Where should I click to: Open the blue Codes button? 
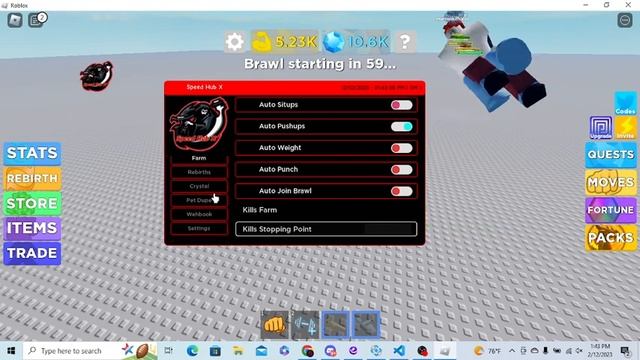pos(625,103)
